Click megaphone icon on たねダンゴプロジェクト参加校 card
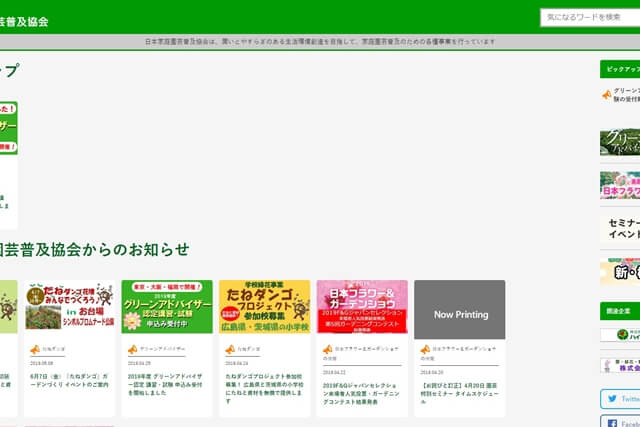This screenshot has height=427, width=640. (x=230, y=349)
